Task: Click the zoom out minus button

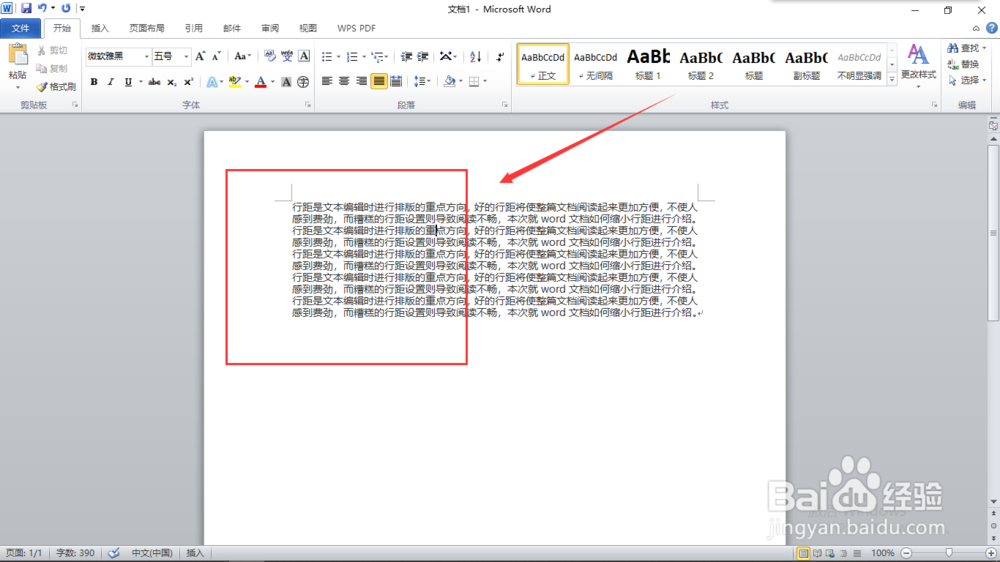Action: [x=906, y=553]
